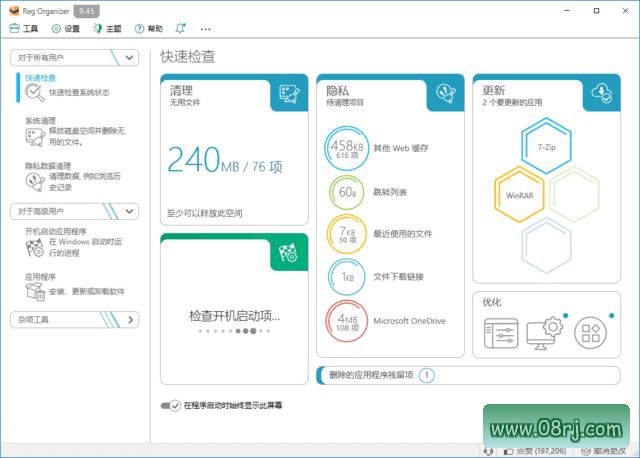Click the notification bell icon
Screen dimensions: 640x458
[180, 28]
